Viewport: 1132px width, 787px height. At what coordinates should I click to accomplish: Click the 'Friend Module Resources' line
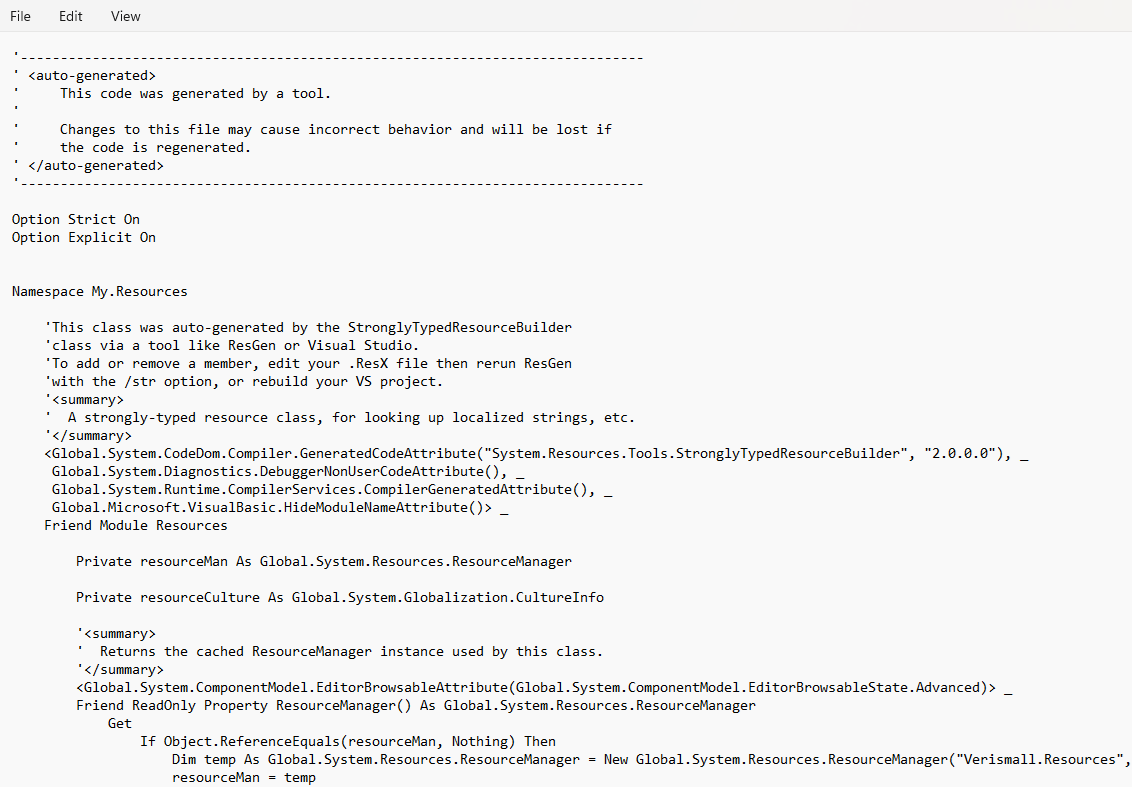(x=136, y=526)
